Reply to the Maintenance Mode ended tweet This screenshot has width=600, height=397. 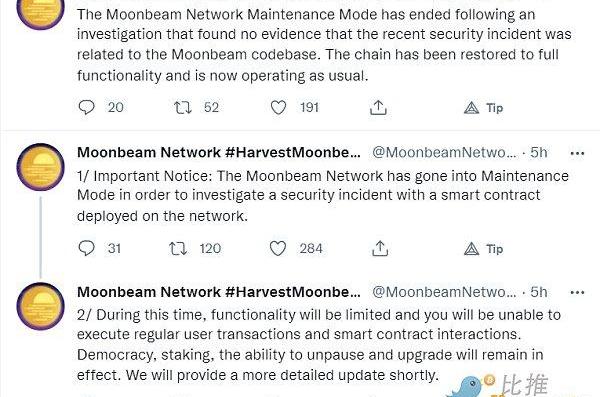(86, 107)
